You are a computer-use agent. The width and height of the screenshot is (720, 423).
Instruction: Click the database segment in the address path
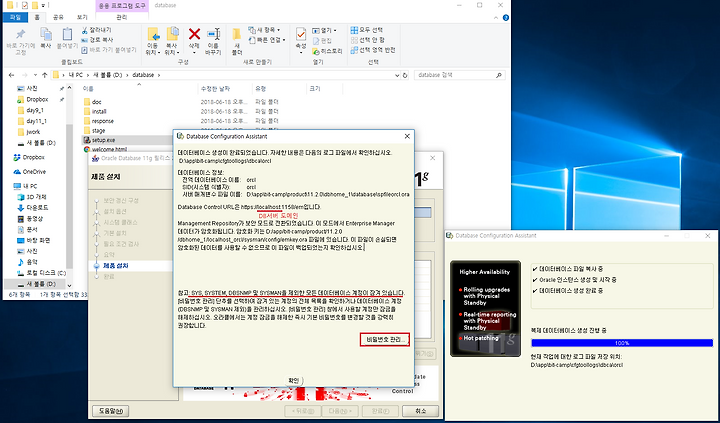point(143,75)
